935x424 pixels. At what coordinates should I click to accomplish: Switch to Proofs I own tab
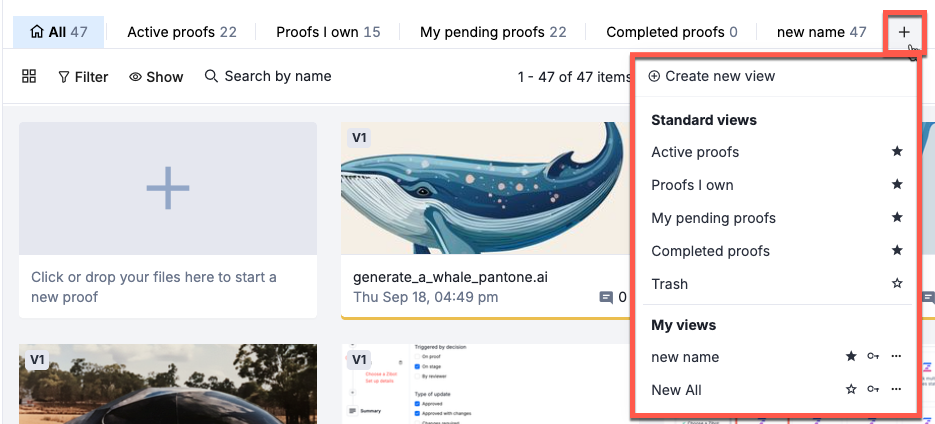(x=328, y=32)
